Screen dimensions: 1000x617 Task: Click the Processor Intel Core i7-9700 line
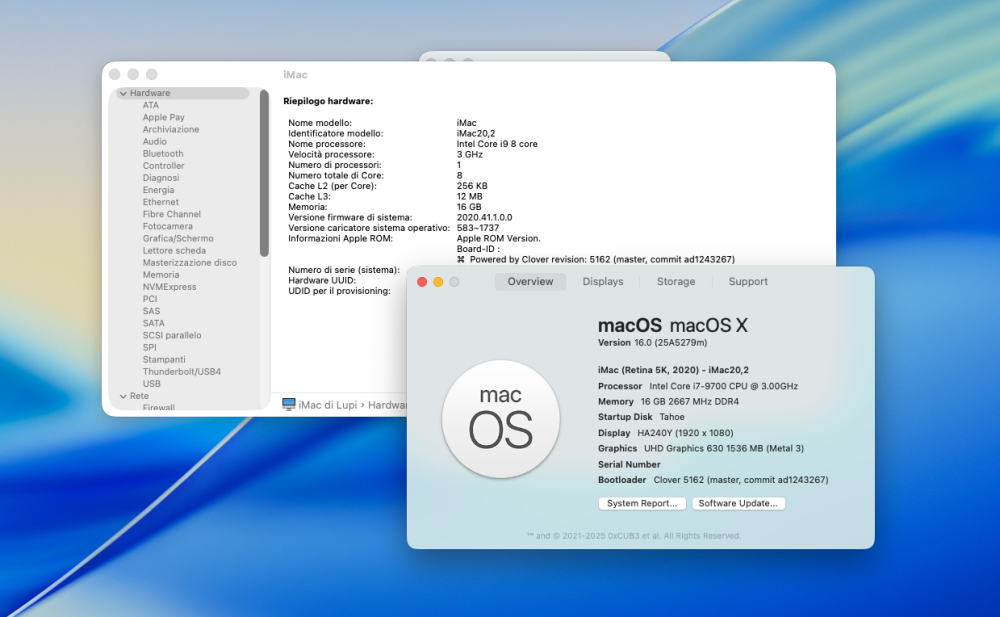click(x=698, y=386)
